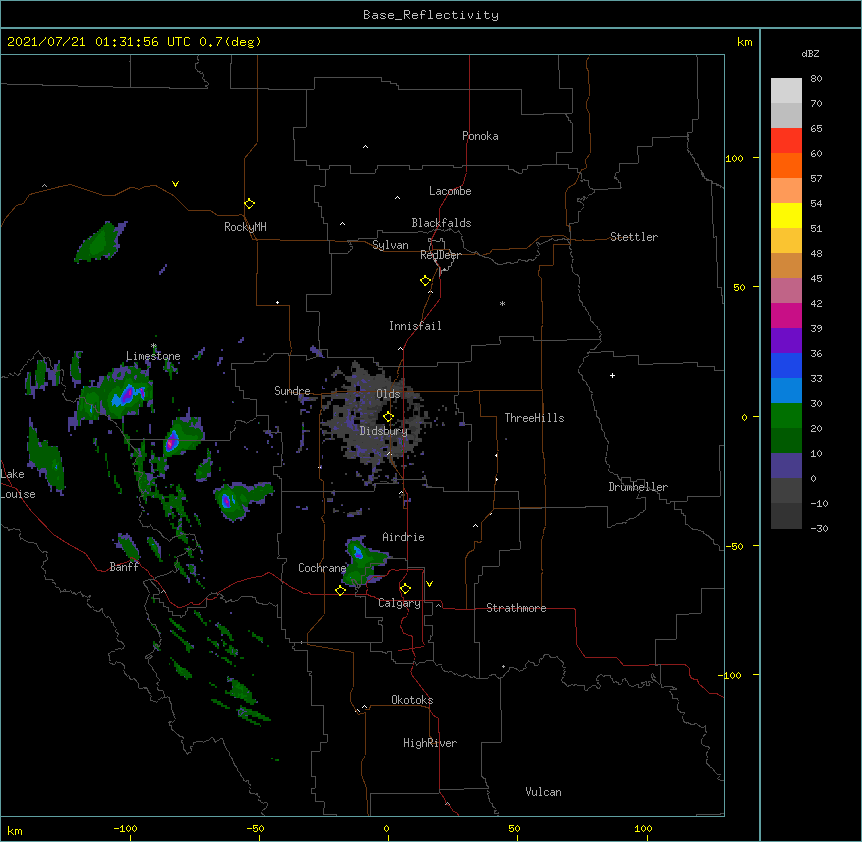Click the yellow diamond marker above Calgary
Image resolution: width=862 pixels, height=842 pixels.
pyautogui.click(x=405, y=589)
